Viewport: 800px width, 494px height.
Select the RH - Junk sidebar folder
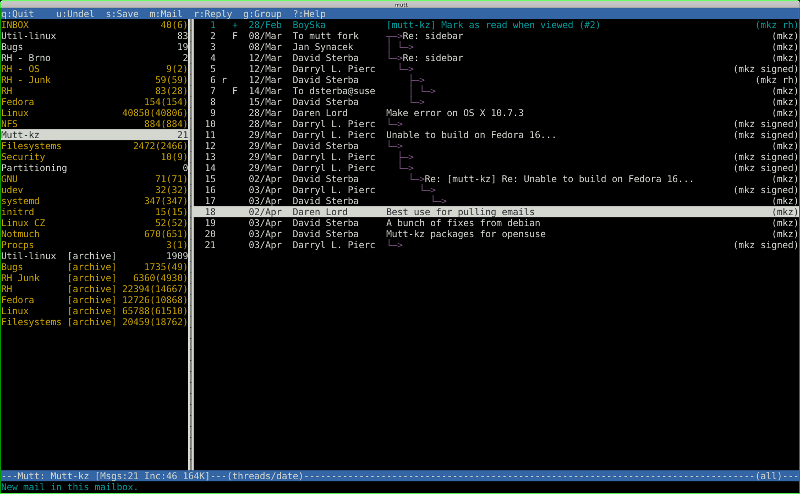[x=27, y=79]
